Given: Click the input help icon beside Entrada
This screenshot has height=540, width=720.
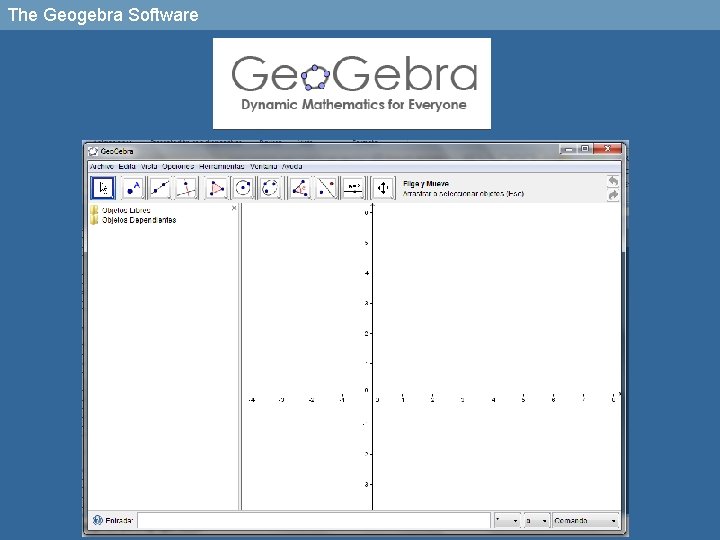Looking at the screenshot, I should pyautogui.click(x=97, y=520).
